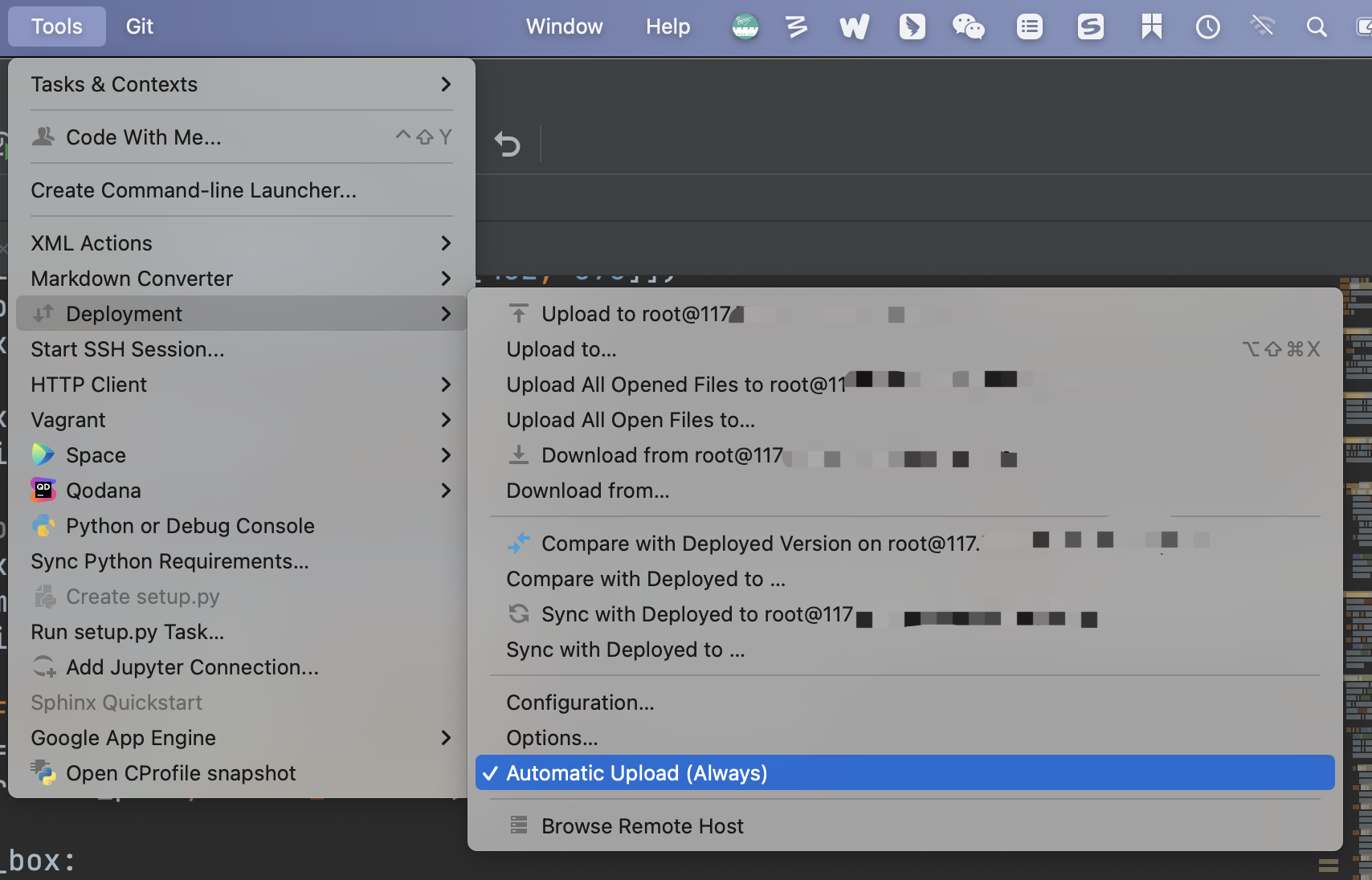Image resolution: width=1372 pixels, height=880 pixels.
Task: Click the greyed-out Create setup.py icon
Action: click(44, 597)
